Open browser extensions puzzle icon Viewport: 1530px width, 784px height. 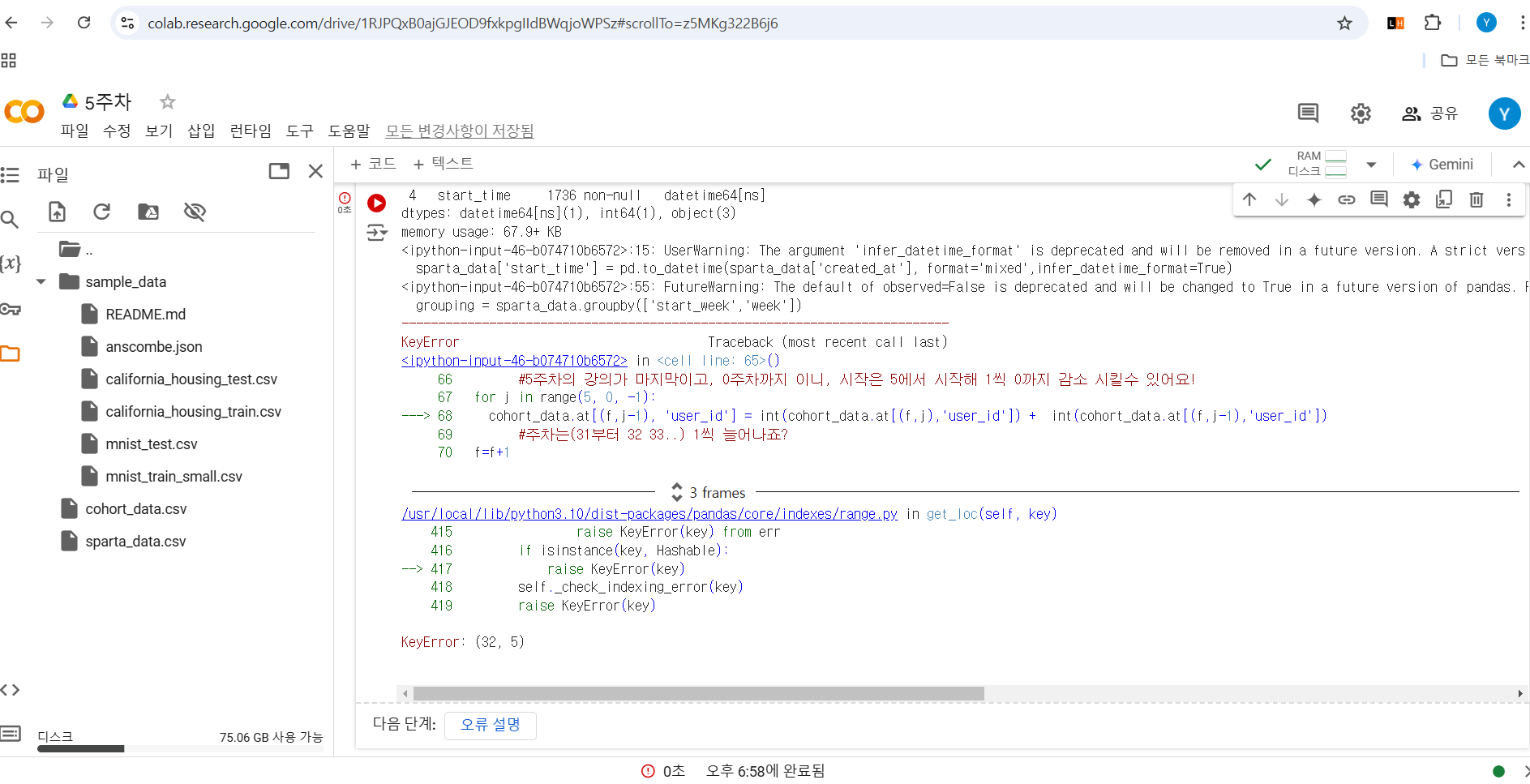point(1433,23)
